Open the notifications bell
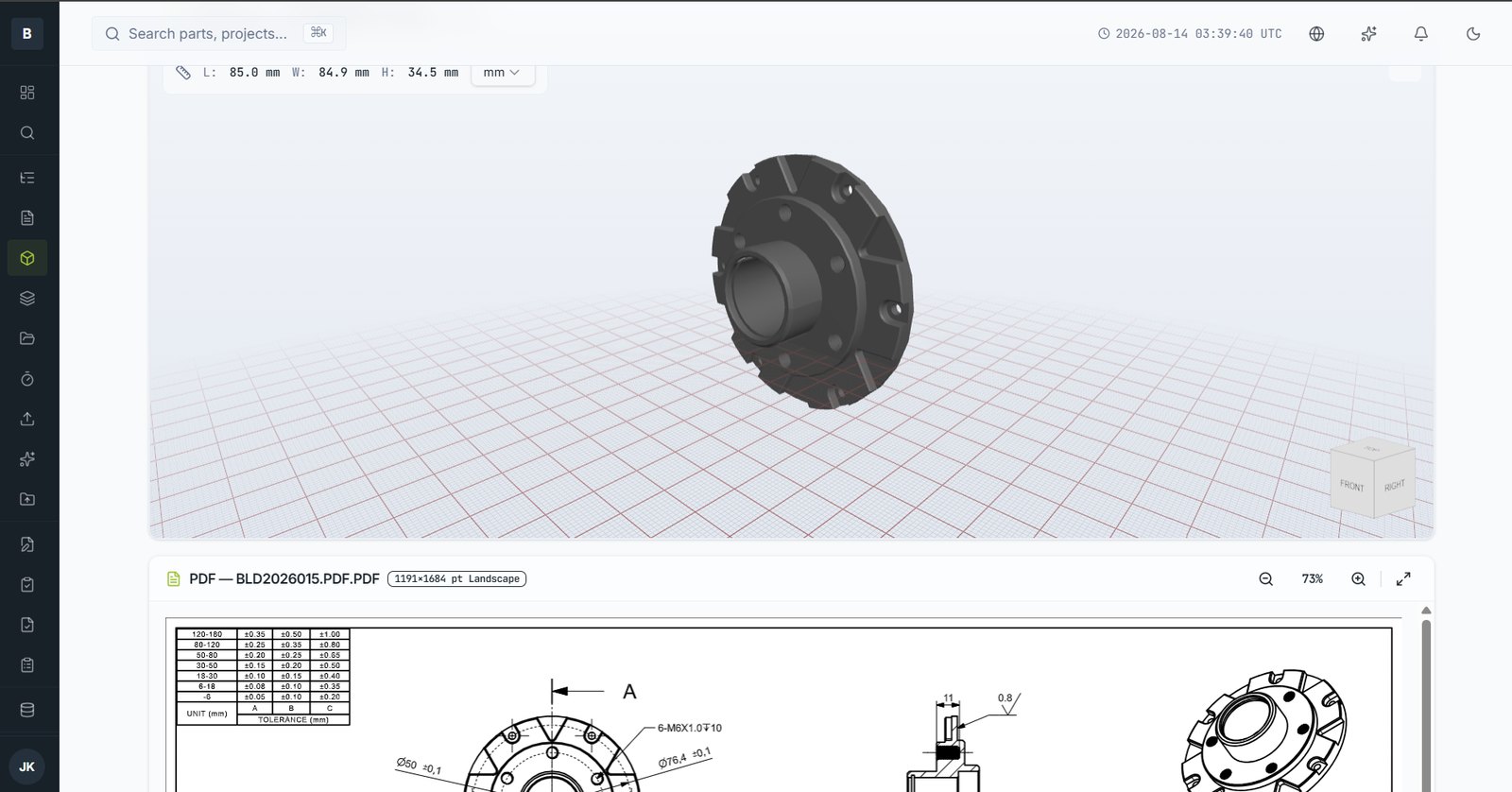1512x792 pixels. (x=1420, y=33)
